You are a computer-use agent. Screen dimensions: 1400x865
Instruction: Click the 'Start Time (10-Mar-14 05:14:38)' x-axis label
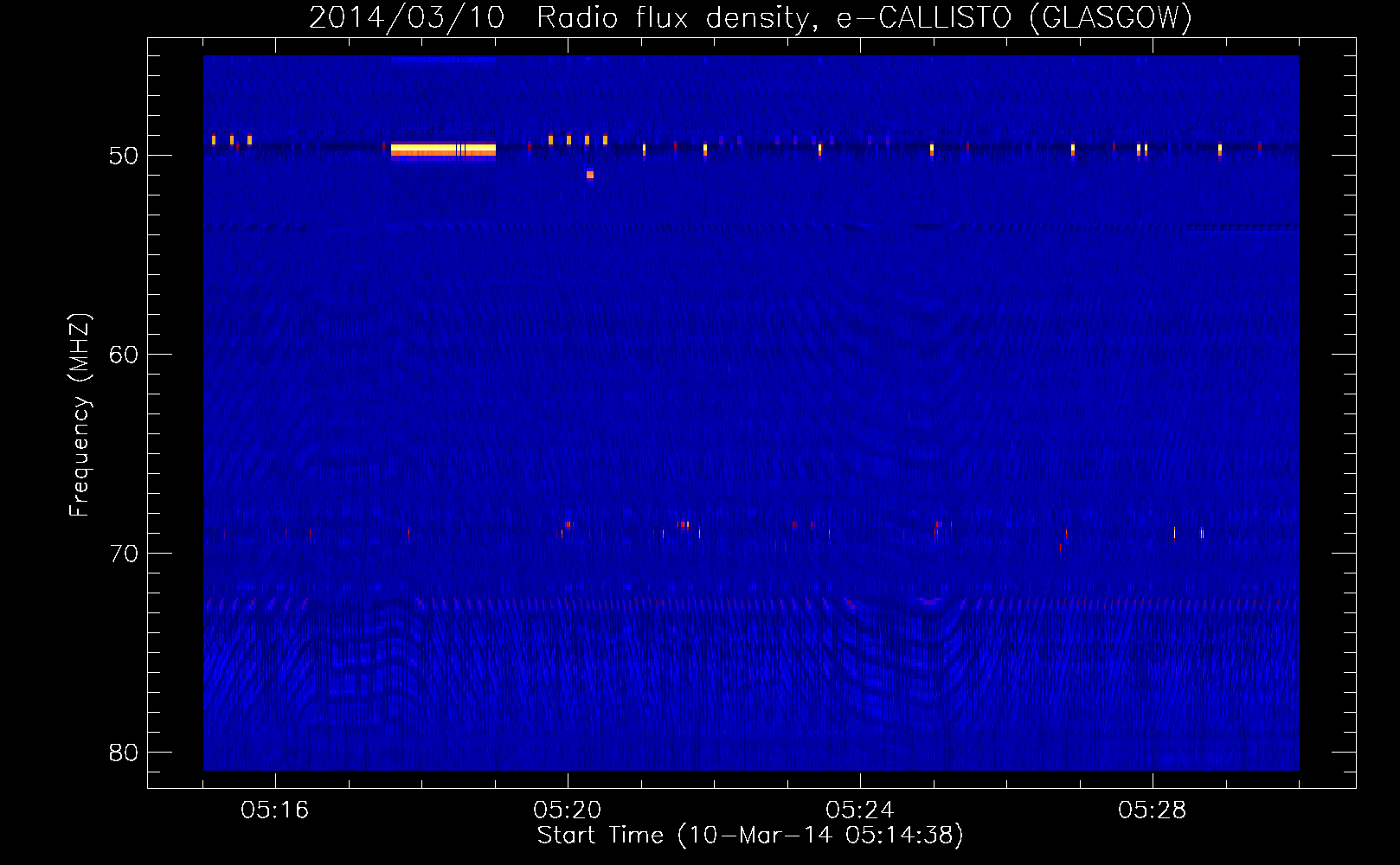[750, 836]
